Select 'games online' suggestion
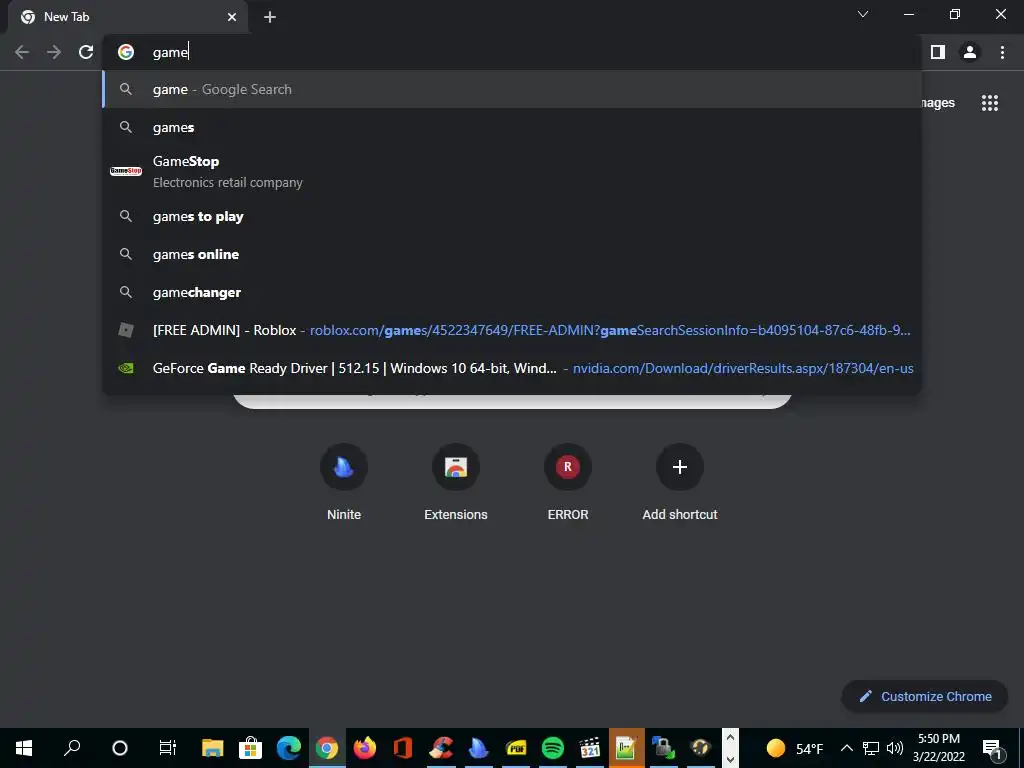1024x768 pixels. pyautogui.click(x=513, y=254)
